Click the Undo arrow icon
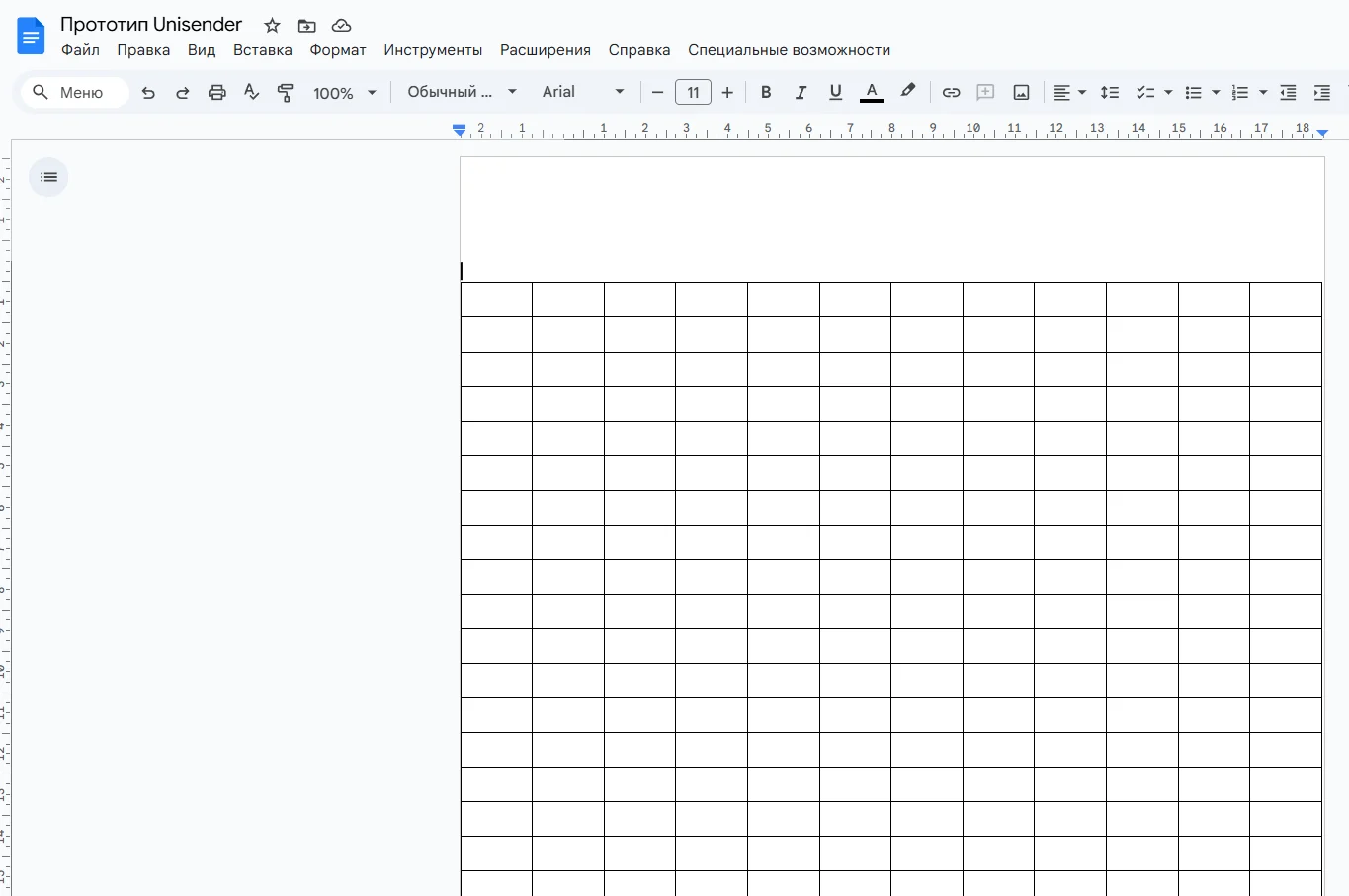1349x896 pixels. [148, 92]
